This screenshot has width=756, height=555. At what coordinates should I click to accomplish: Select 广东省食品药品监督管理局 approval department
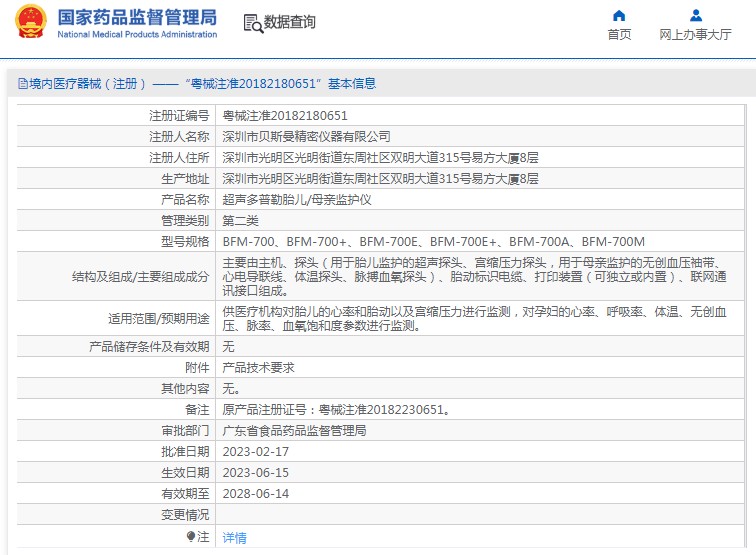(x=294, y=431)
